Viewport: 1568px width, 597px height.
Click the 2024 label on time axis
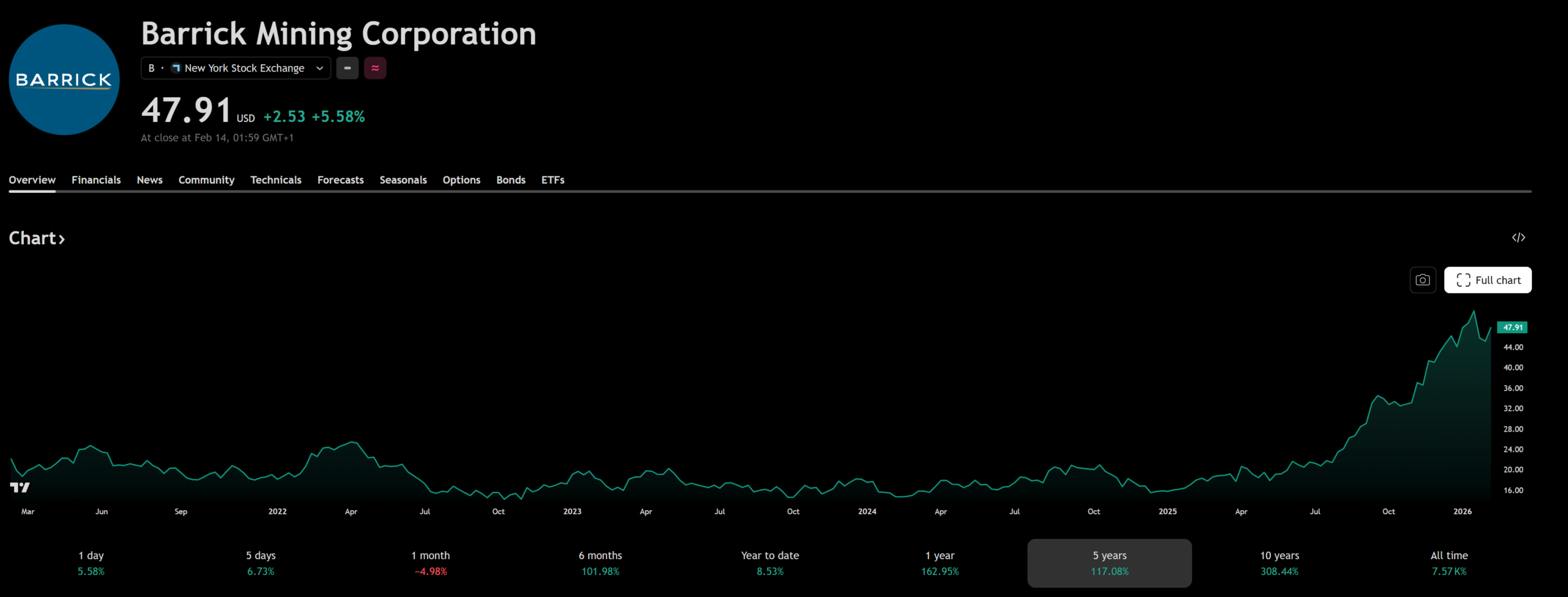pos(867,511)
